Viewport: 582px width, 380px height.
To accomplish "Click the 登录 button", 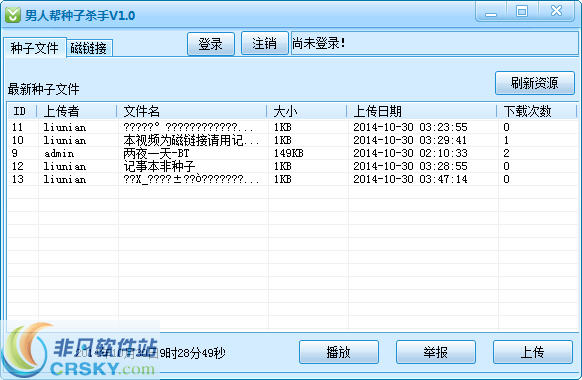I will point(210,44).
